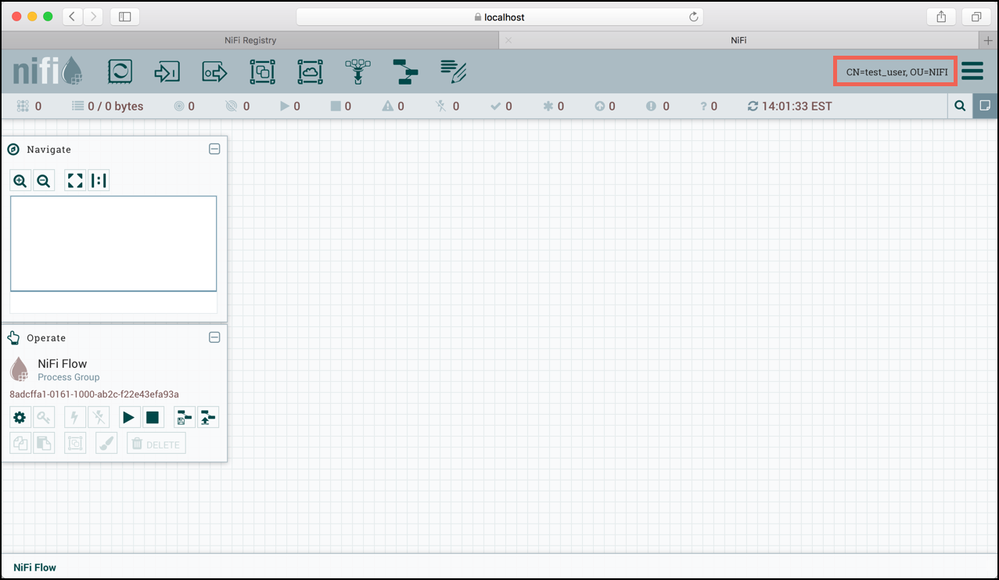Select the Processor icon on the toolbar
The height and width of the screenshot is (580, 999).
click(x=120, y=71)
